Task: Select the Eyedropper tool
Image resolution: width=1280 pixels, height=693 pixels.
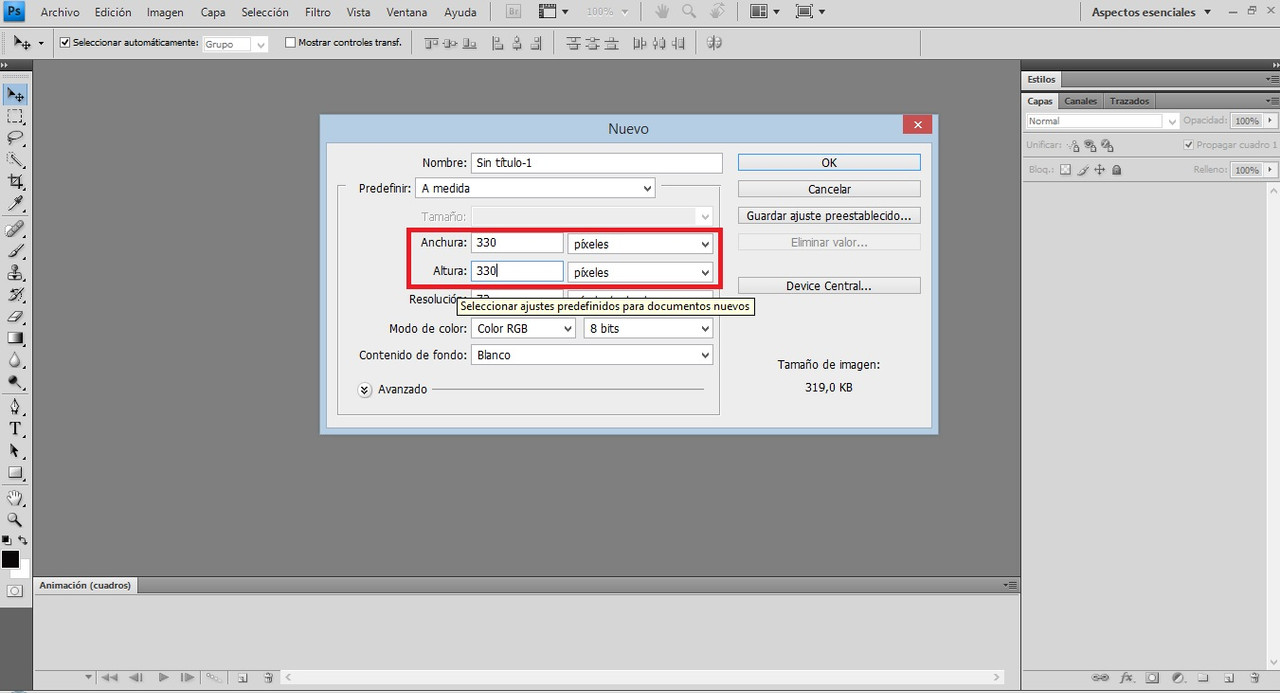Action: pyautogui.click(x=15, y=204)
